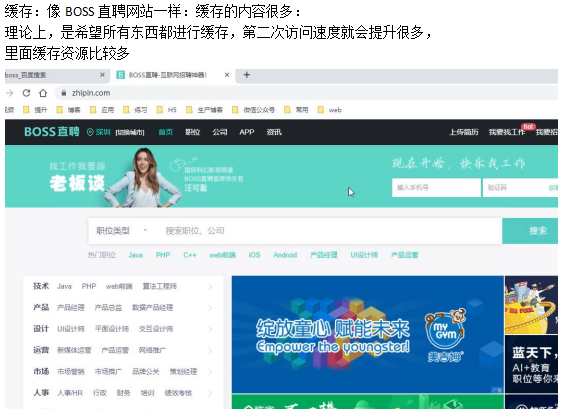Select hot job 产品经理 link
Viewport: 567px width, 419px height.
tap(324, 255)
